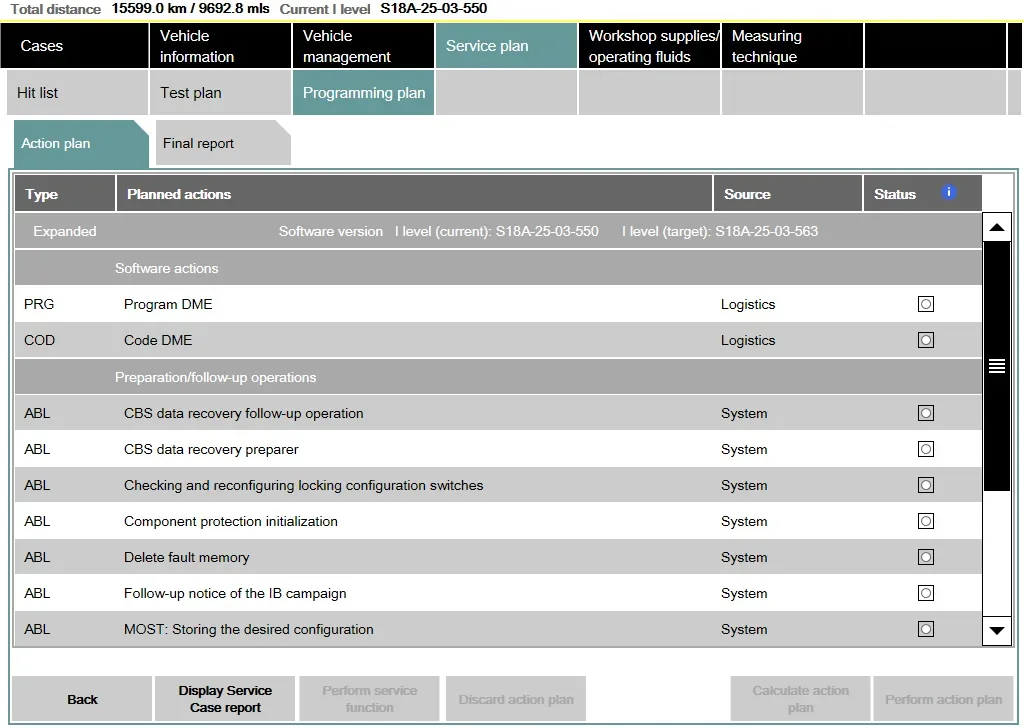Viewport: 1024px width, 728px height.
Task: Select the Code DME action row text
Action: (158, 340)
